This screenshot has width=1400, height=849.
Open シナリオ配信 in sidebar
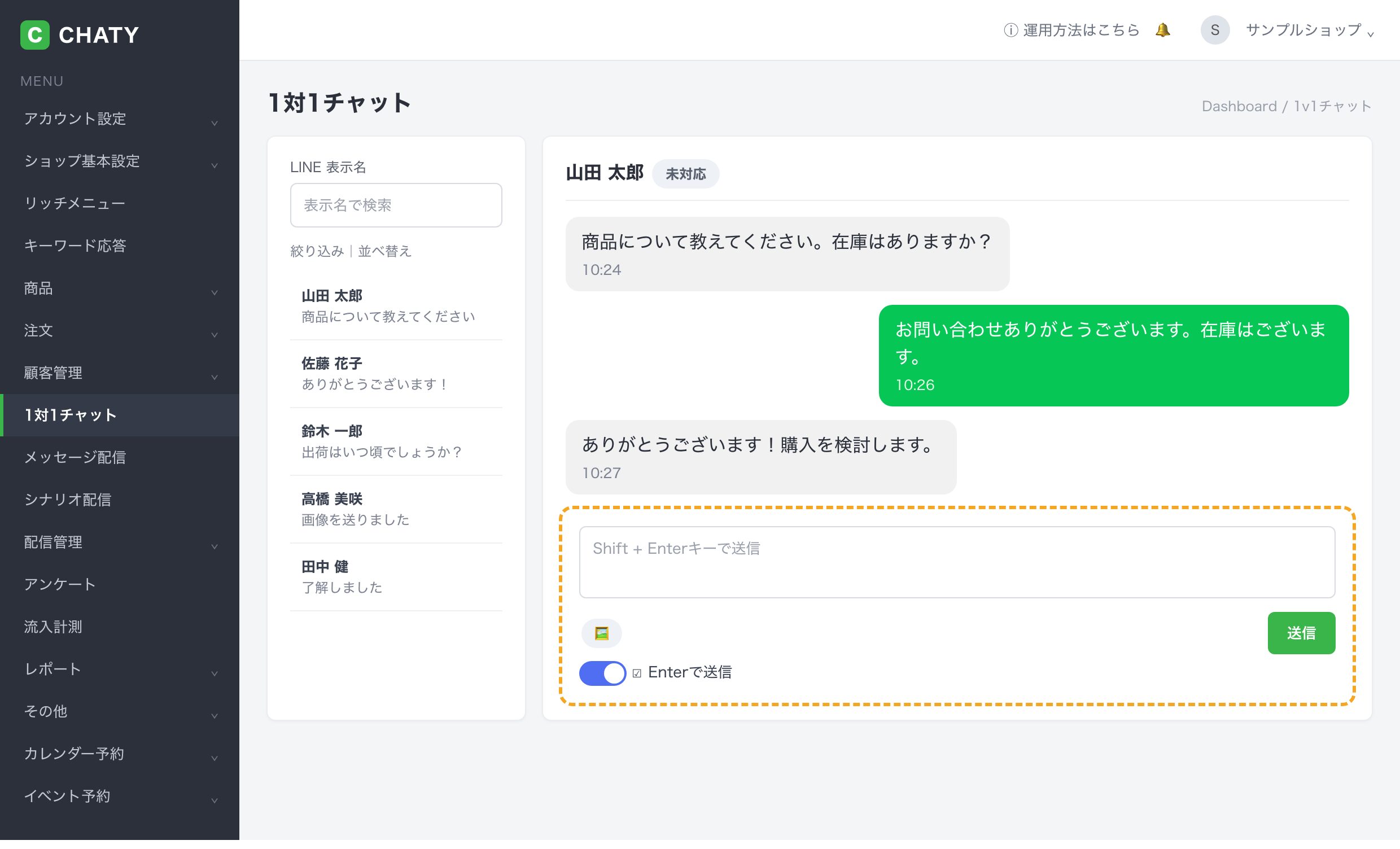click(x=119, y=500)
